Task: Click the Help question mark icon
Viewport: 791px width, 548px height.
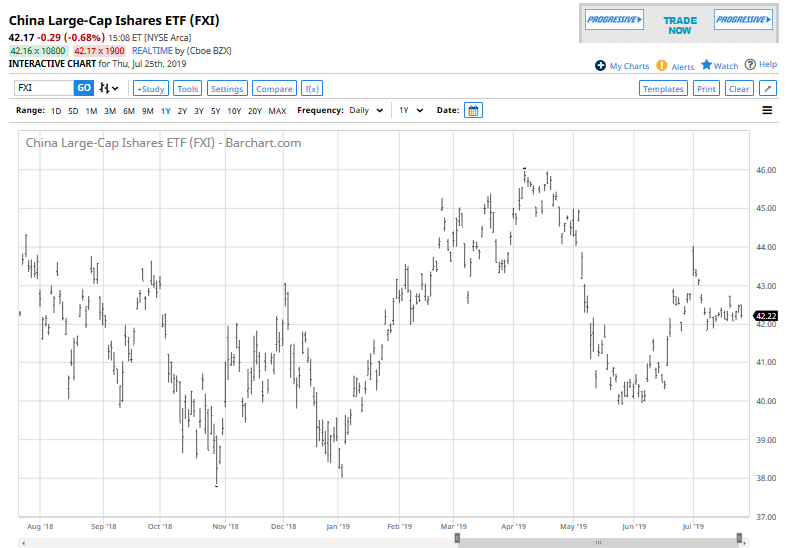Action: click(750, 65)
